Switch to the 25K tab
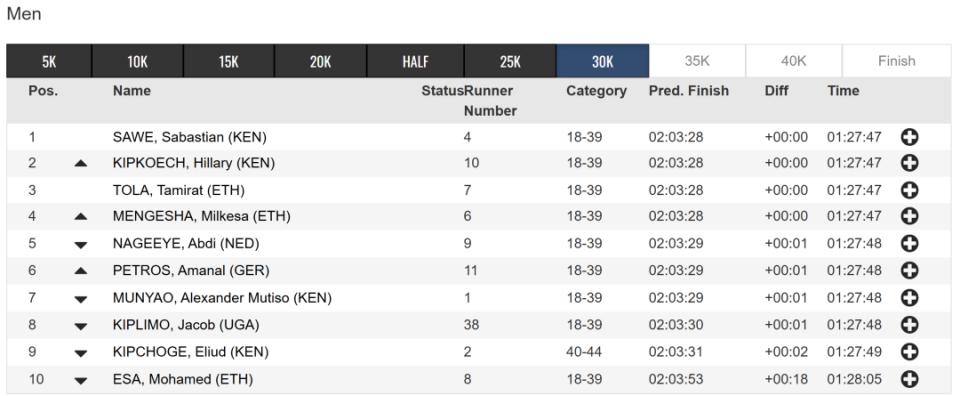The image size is (960, 396). (x=510, y=61)
